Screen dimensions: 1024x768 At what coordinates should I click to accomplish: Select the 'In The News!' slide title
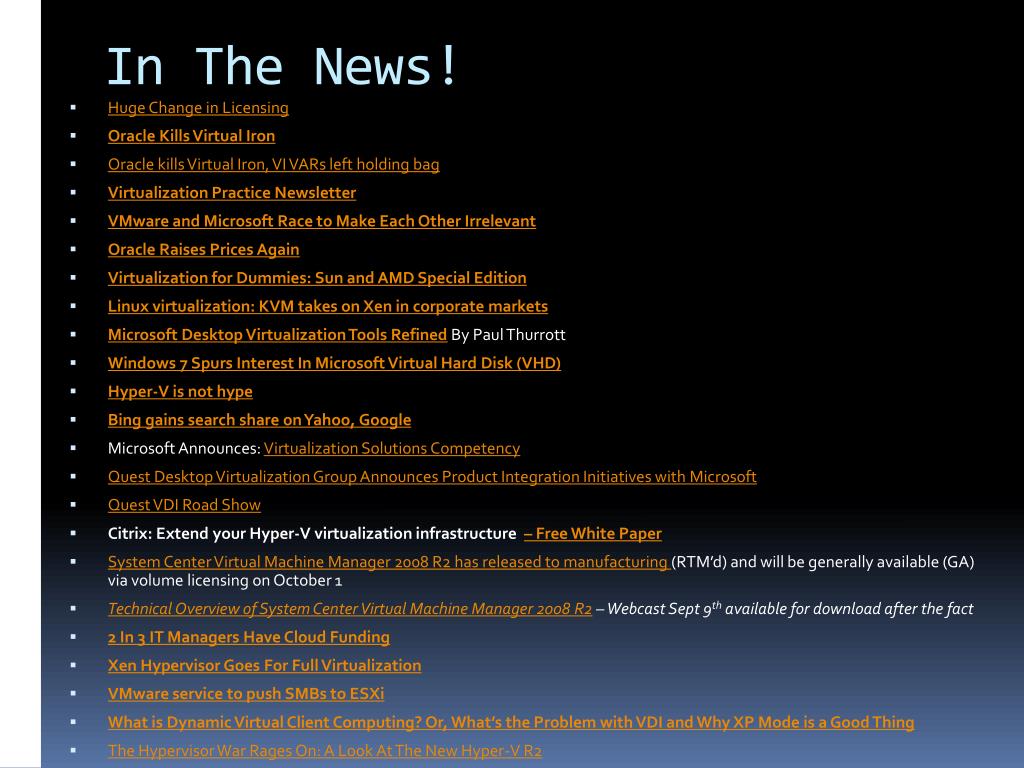pos(283,66)
